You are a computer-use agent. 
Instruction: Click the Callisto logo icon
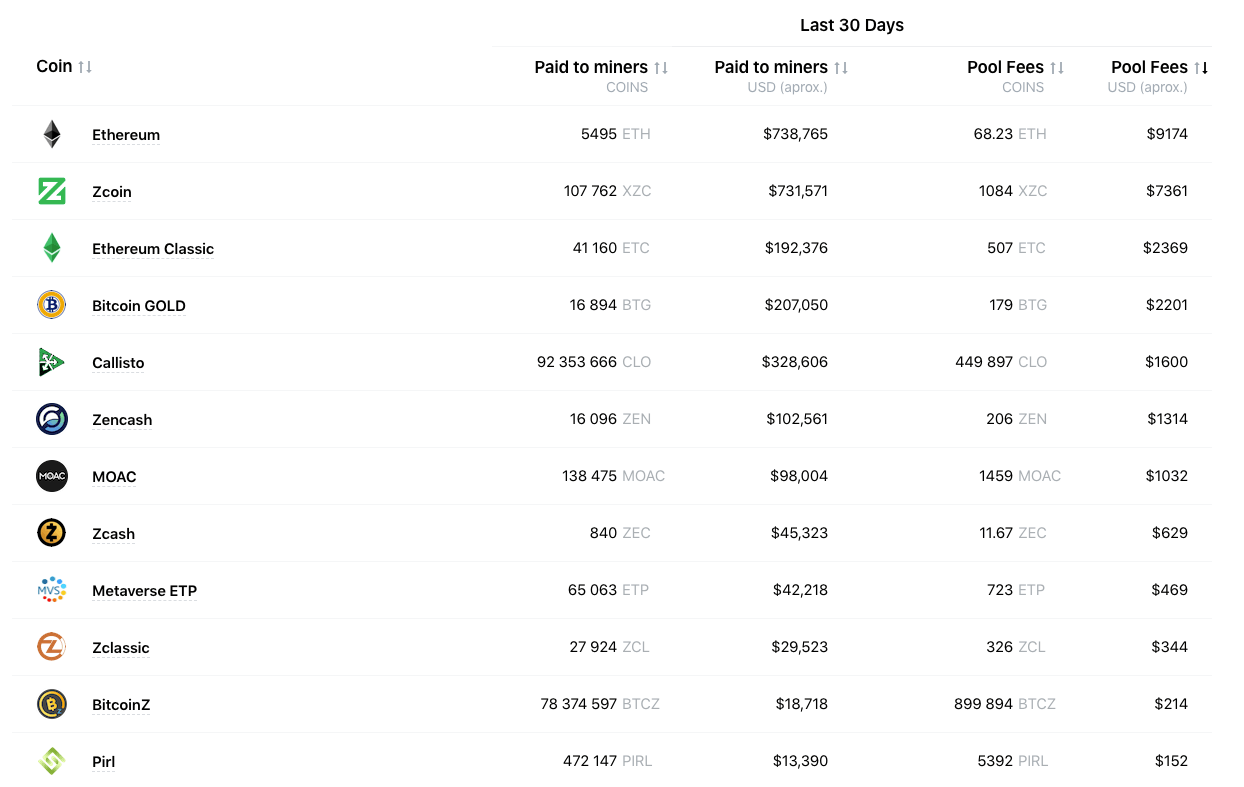pyautogui.click(x=52, y=362)
